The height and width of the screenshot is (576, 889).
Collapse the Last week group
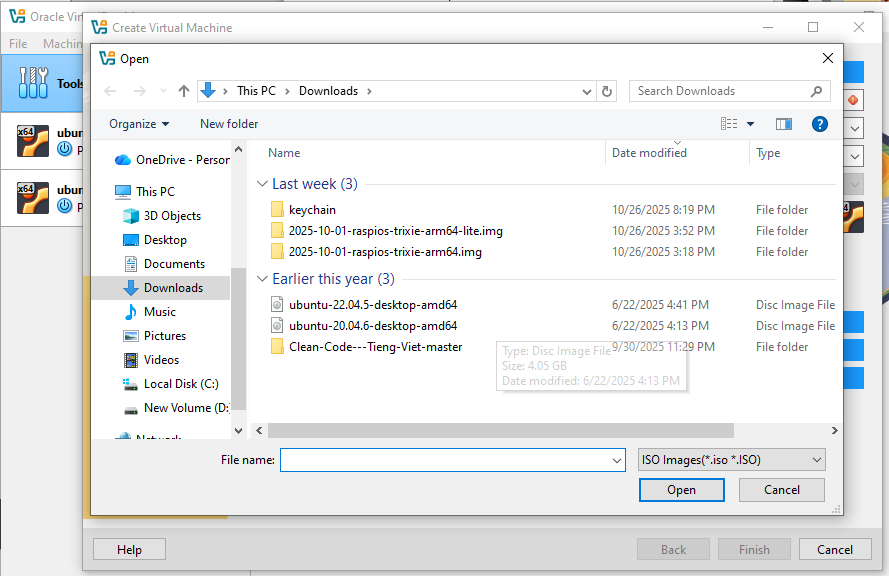pyautogui.click(x=262, y=184)
